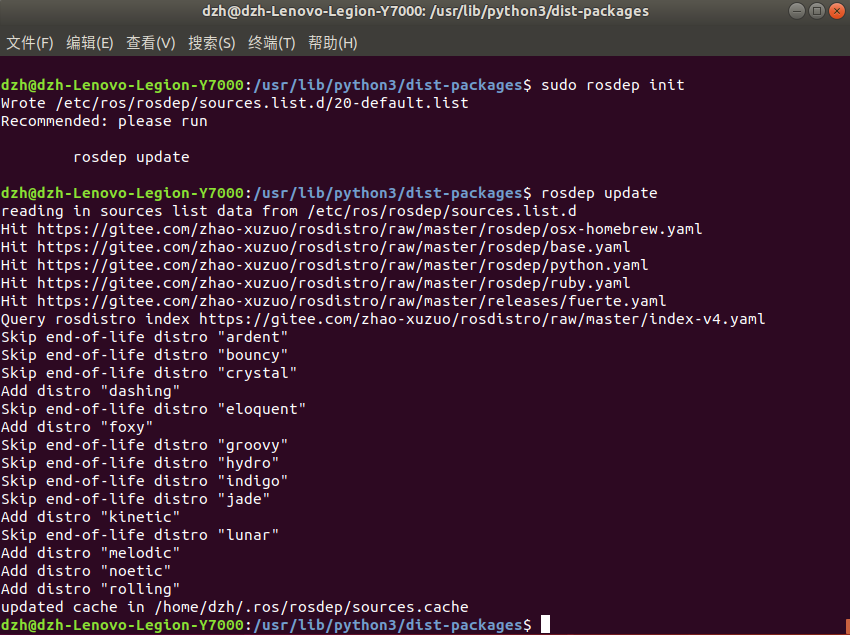Click the typed 'rosdep update' command
Image resolution: width=850 pixels, height=635 pixels.
[x=599, y=193]
